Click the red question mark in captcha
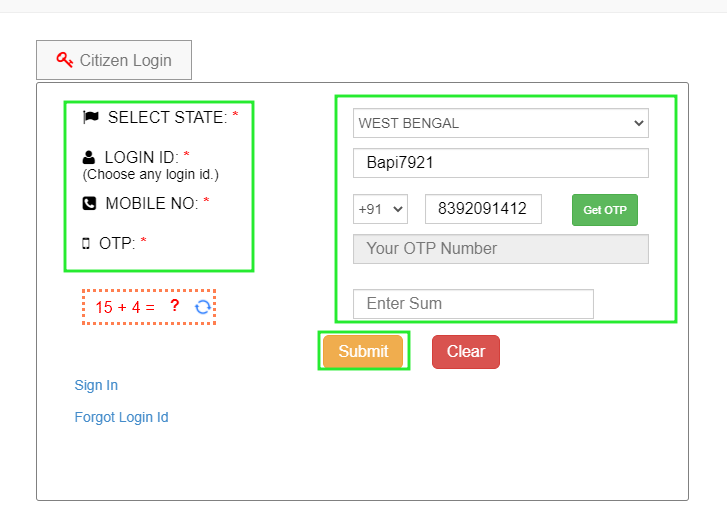Viewport: 727px width, 527px height. coord(174,306)
